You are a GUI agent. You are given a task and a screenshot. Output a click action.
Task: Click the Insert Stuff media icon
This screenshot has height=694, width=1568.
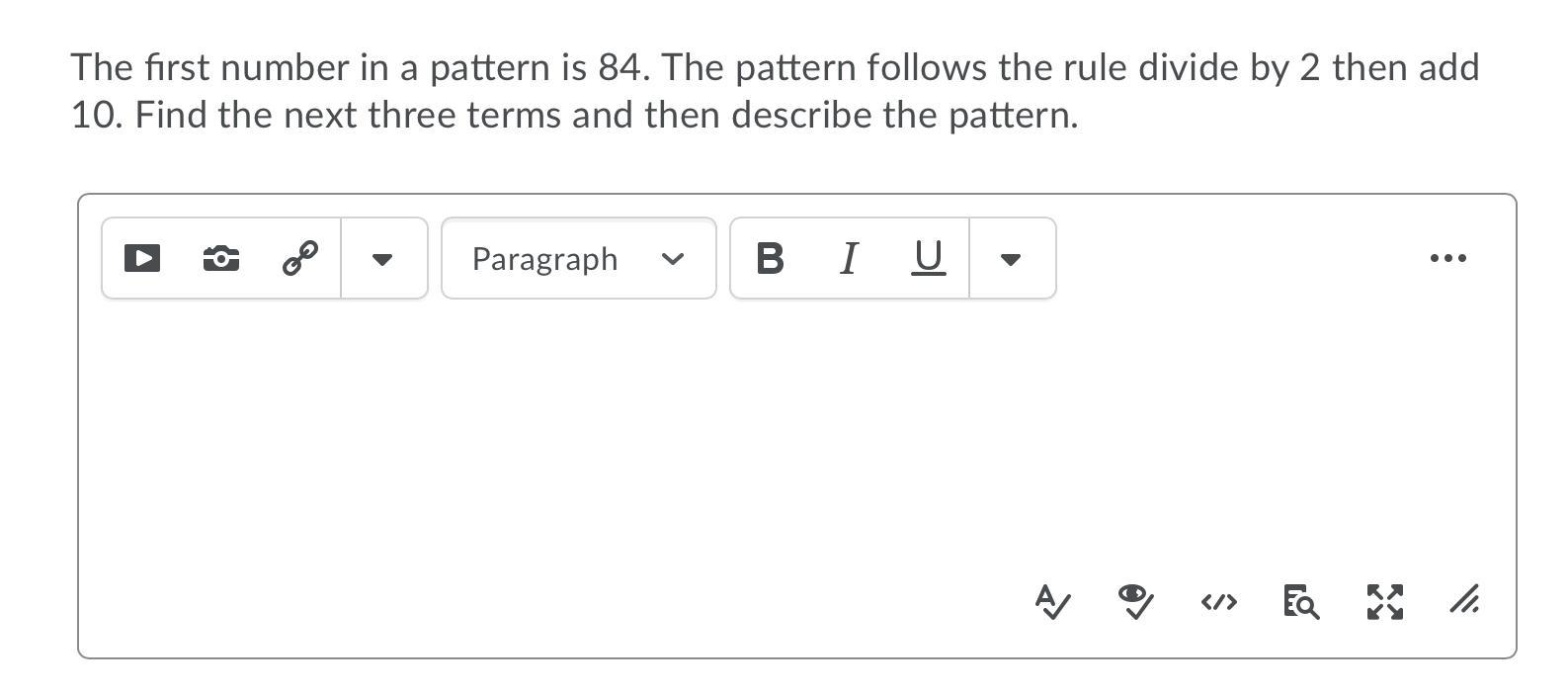(142, 259)
